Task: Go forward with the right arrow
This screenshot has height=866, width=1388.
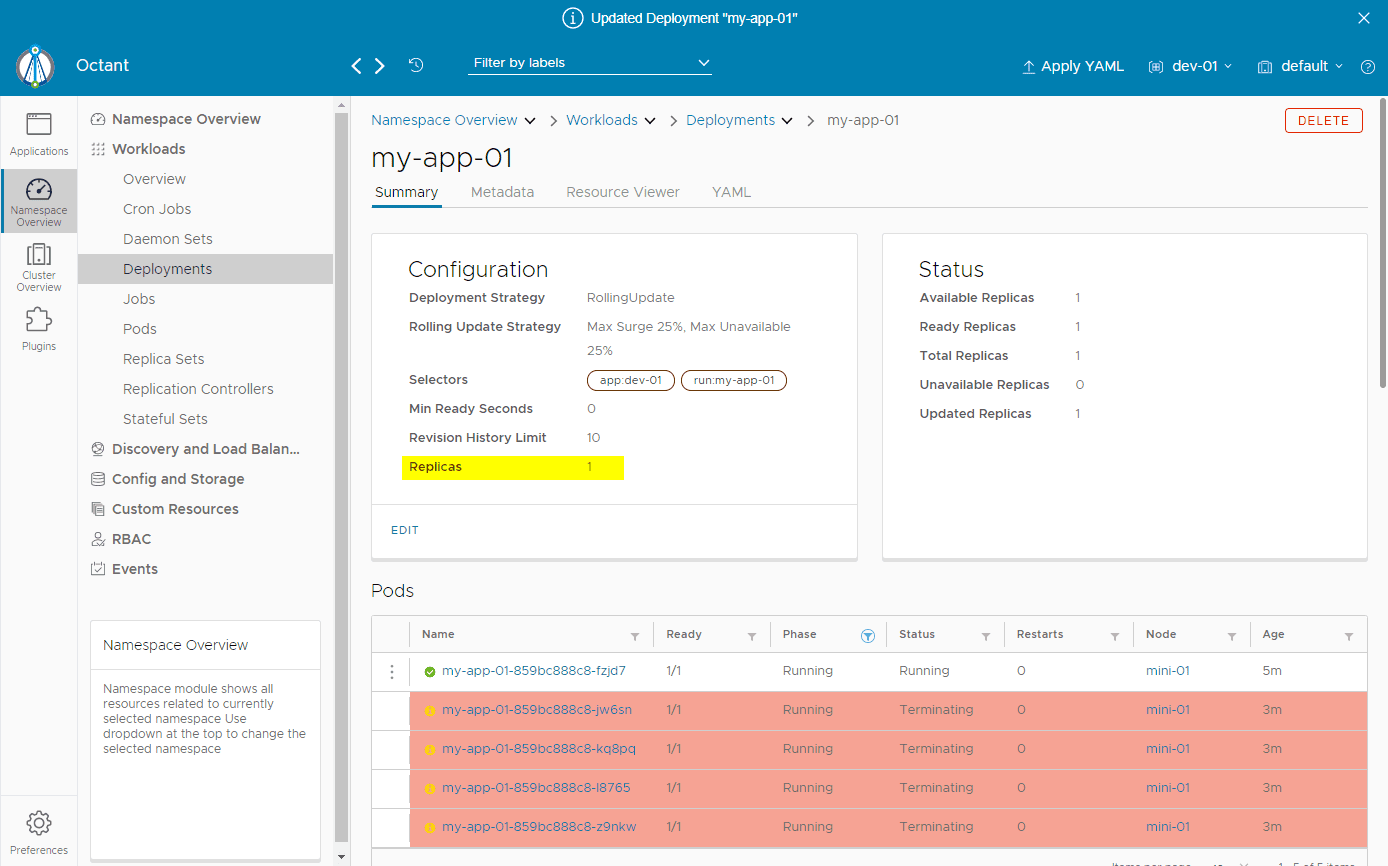Action: [380, 66]
